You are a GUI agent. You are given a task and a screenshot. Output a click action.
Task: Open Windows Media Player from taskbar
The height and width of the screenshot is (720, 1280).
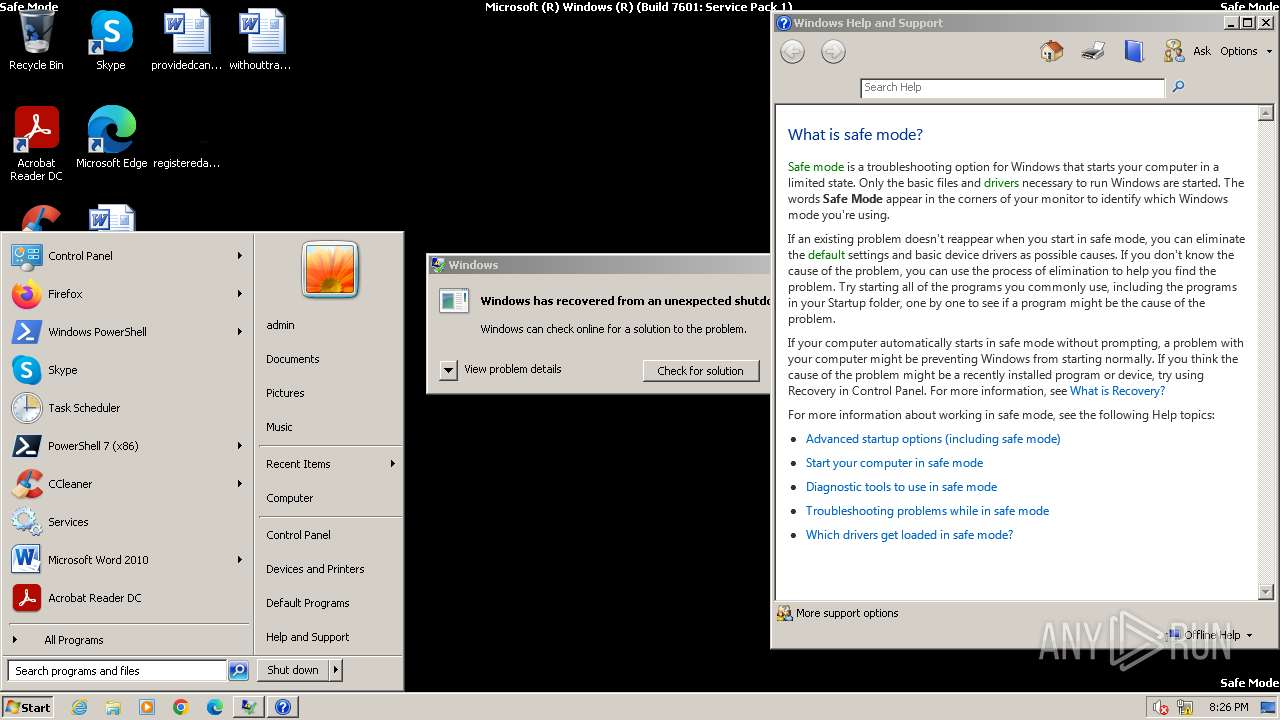pyautogui.click(x=147, y=707)
